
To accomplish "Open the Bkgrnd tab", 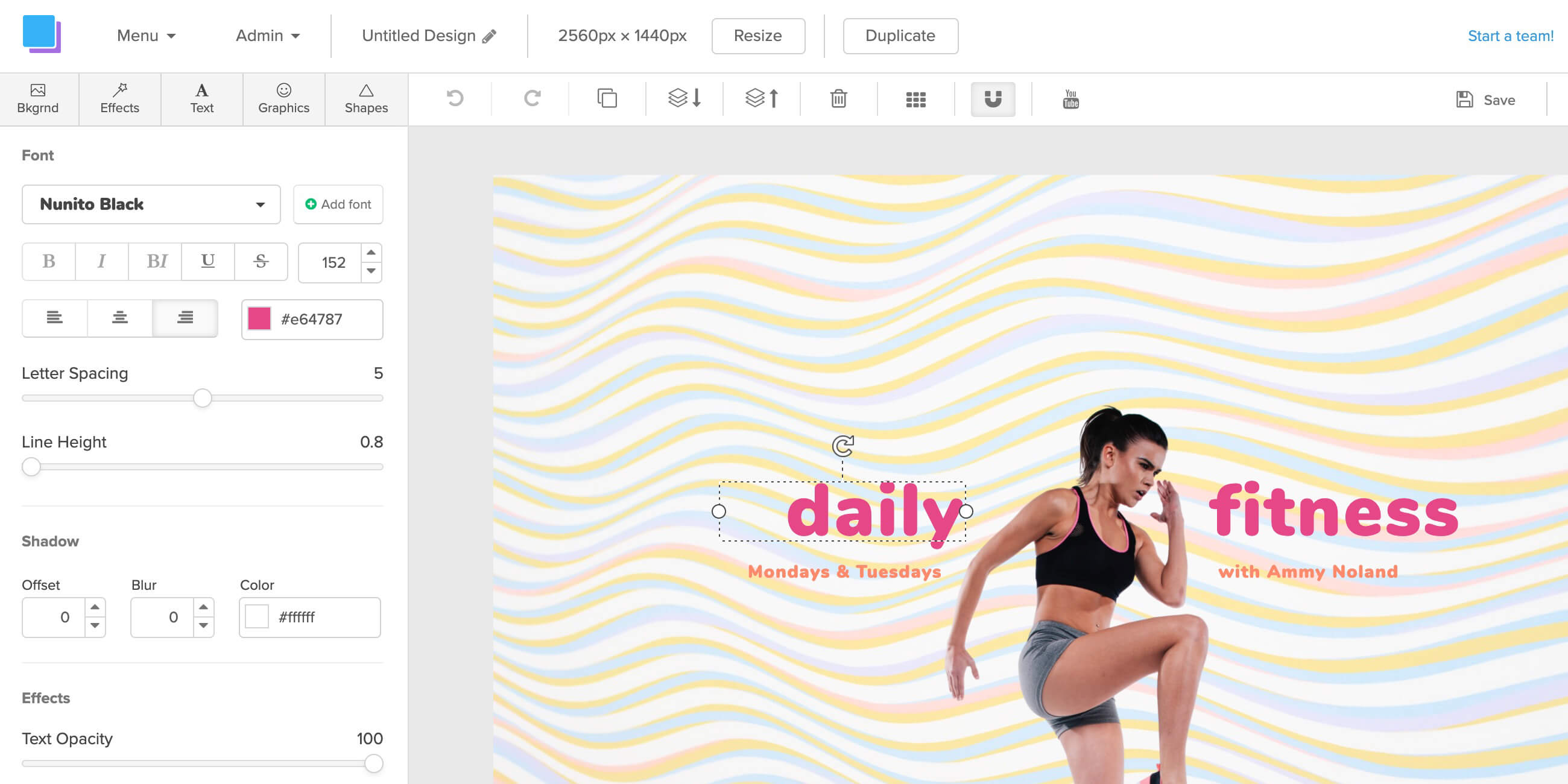I will (x=39, y=100).
